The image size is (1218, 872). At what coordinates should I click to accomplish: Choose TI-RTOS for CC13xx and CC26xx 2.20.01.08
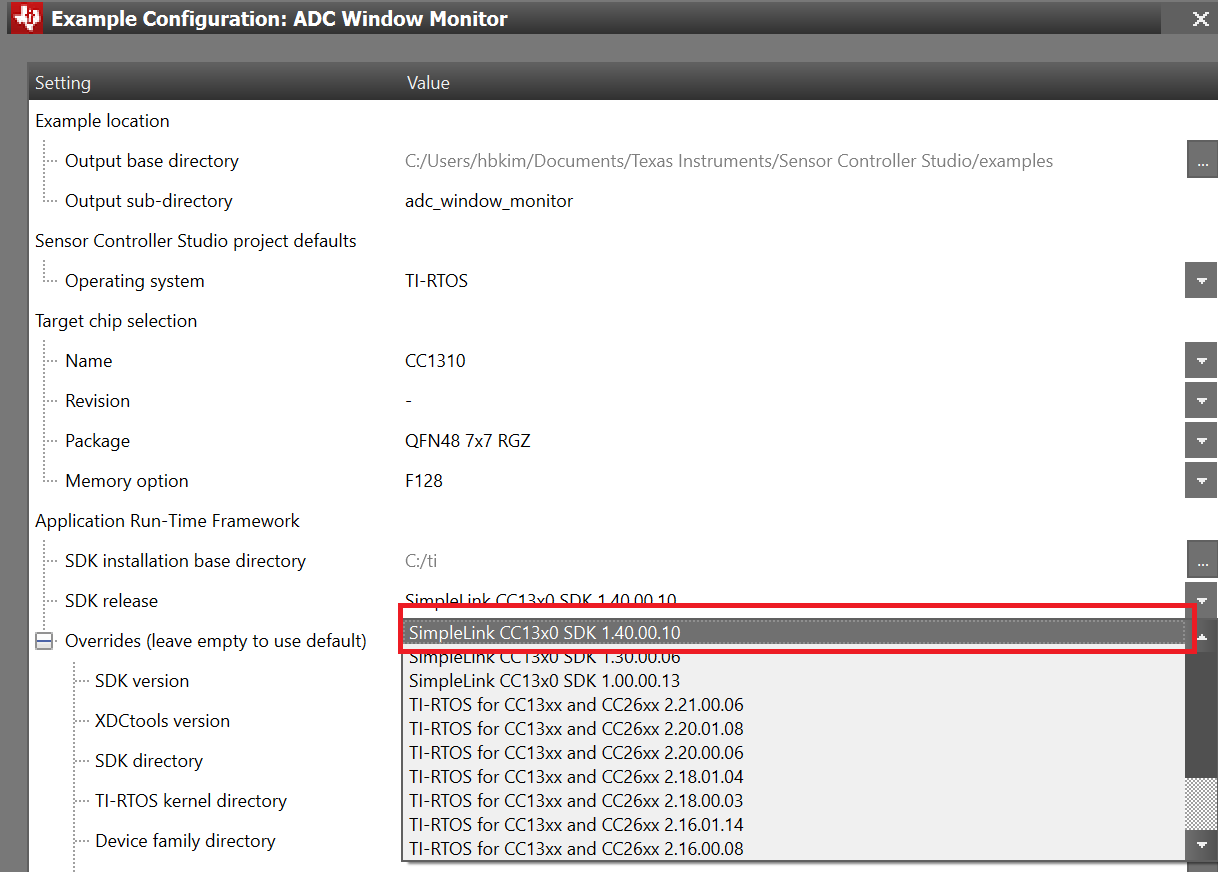point(795,729)
